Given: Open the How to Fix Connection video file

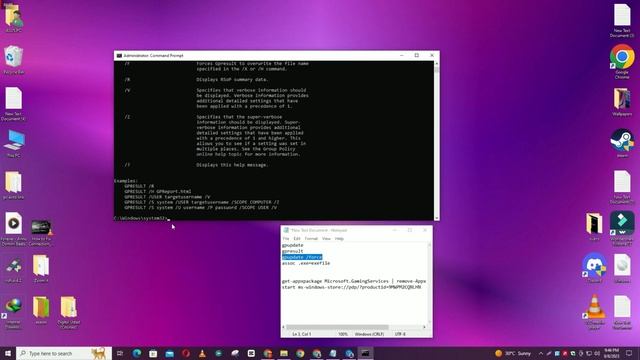Looking at the screenshot, I should tap(41, 232).
